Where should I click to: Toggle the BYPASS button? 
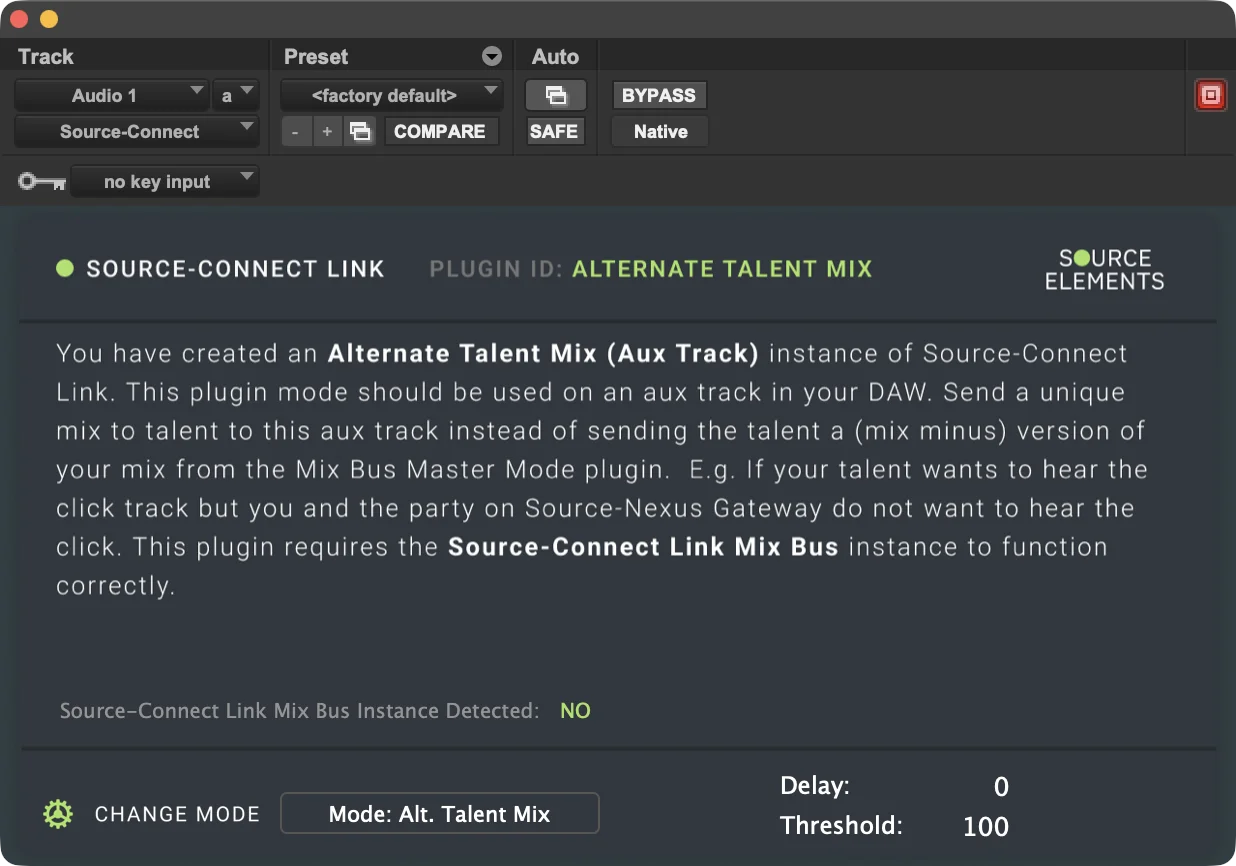[659, 96]
